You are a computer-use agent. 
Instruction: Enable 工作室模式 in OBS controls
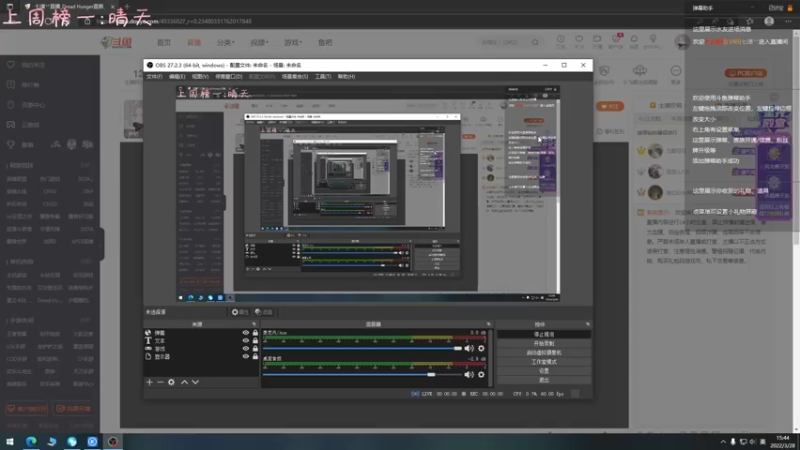544,362
